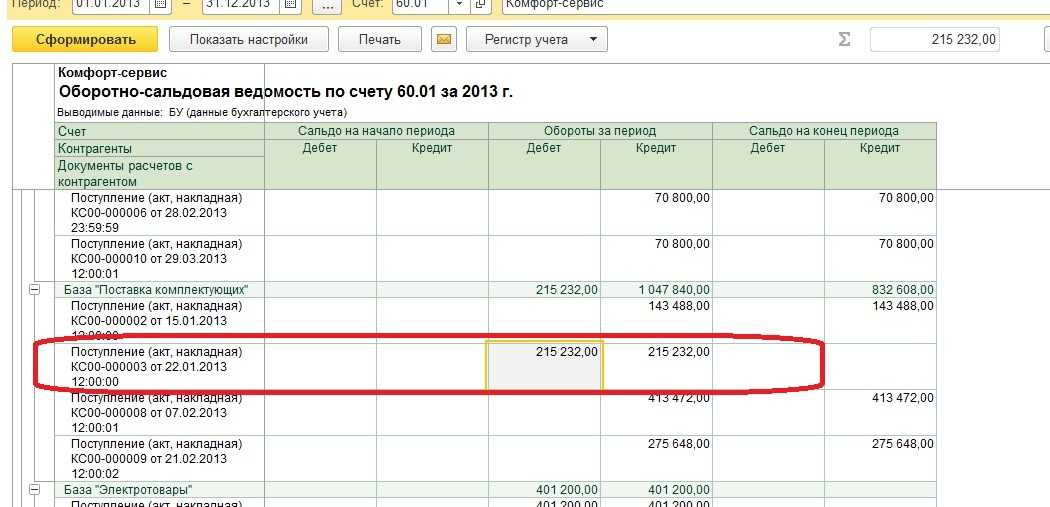Click ending credit 413 472,00 in the КС00-000008 row
The height and width of the screenshot is (507, 1050).
pos(903,399)
